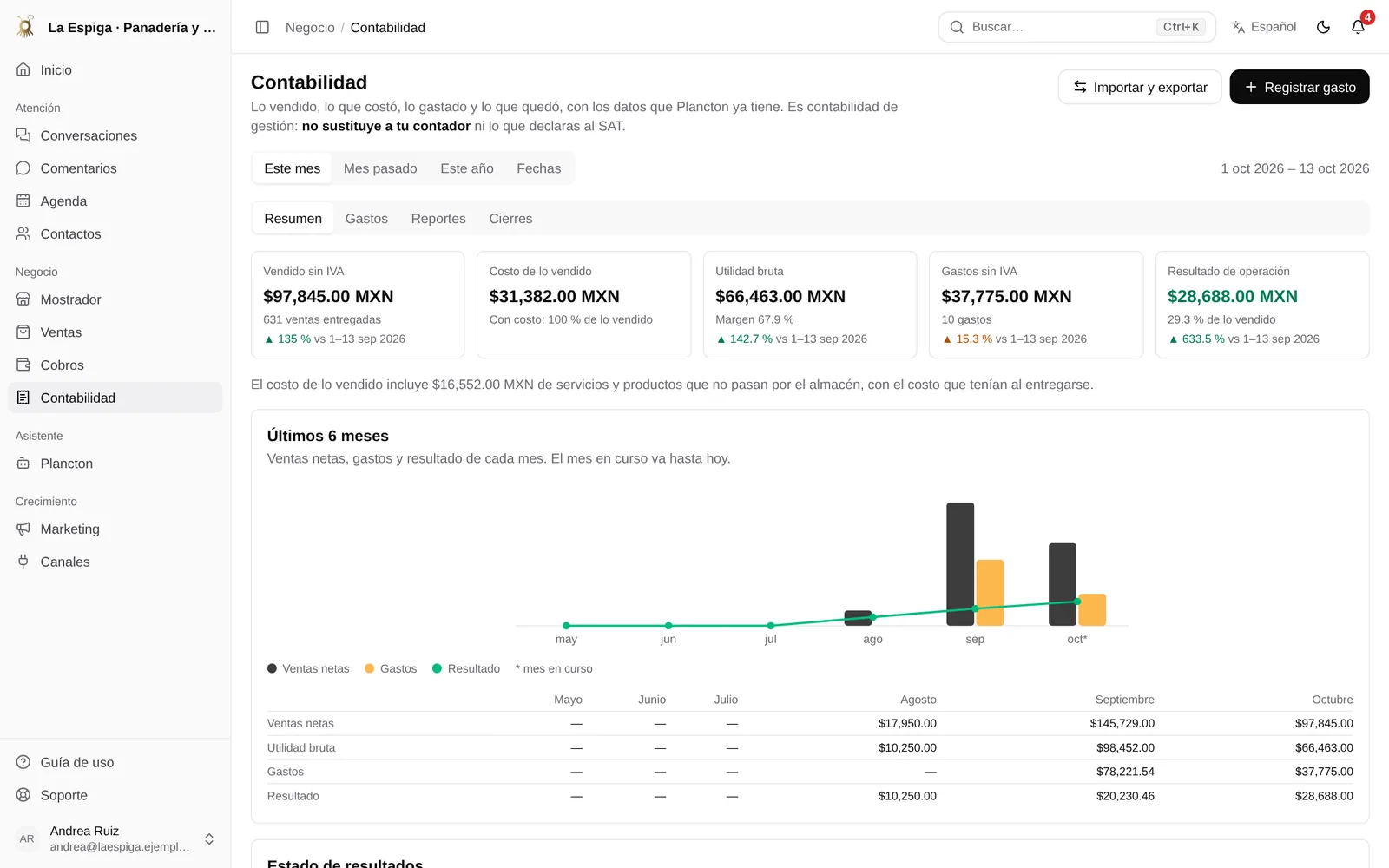Click Importar y exportar button
Screen dimensions: 1389x868
pyautogui.click(x=1140, y=87)
